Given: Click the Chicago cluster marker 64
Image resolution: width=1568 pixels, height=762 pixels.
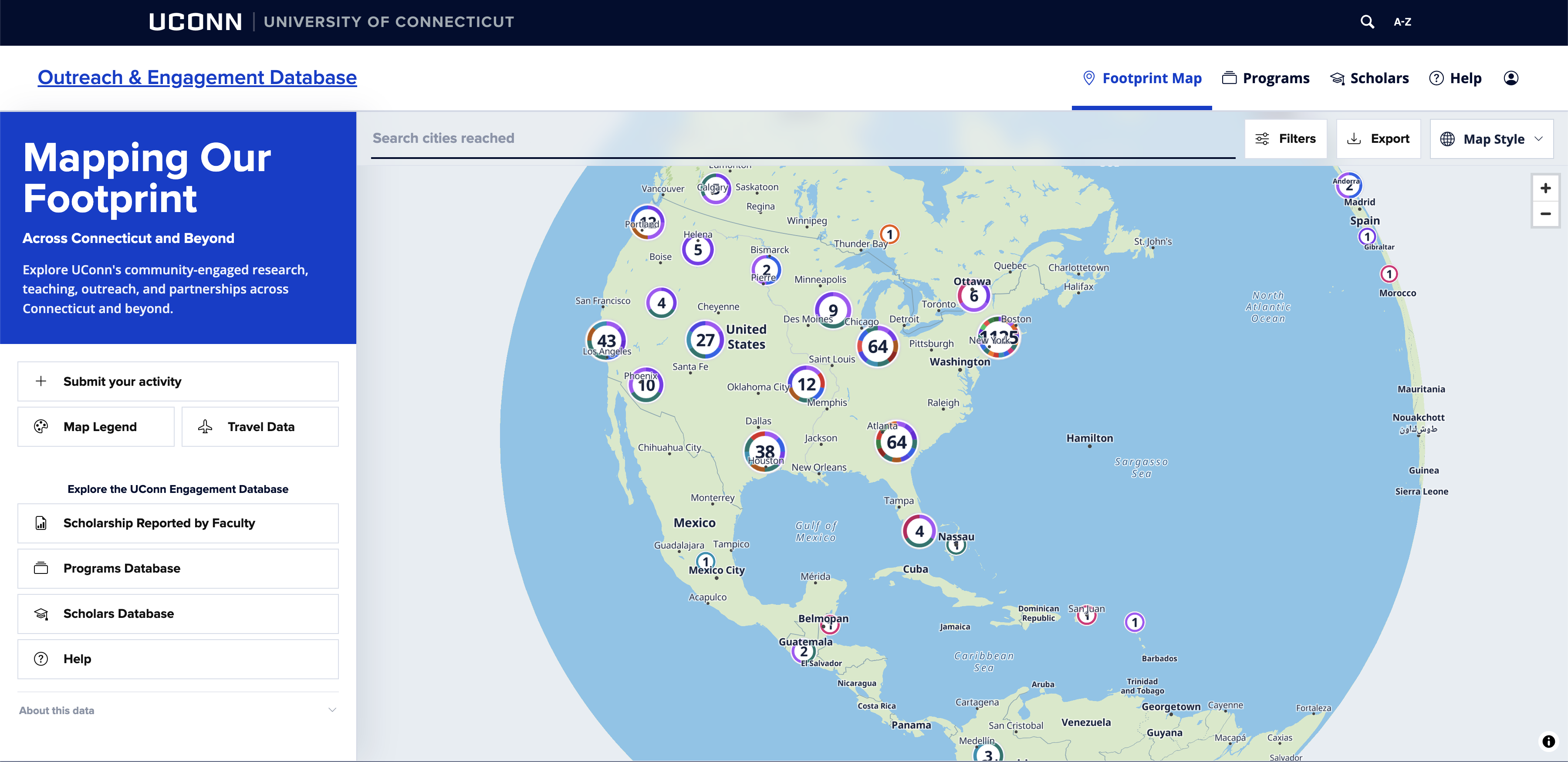Looking at the screenshot, I should (x=878, y=346).
